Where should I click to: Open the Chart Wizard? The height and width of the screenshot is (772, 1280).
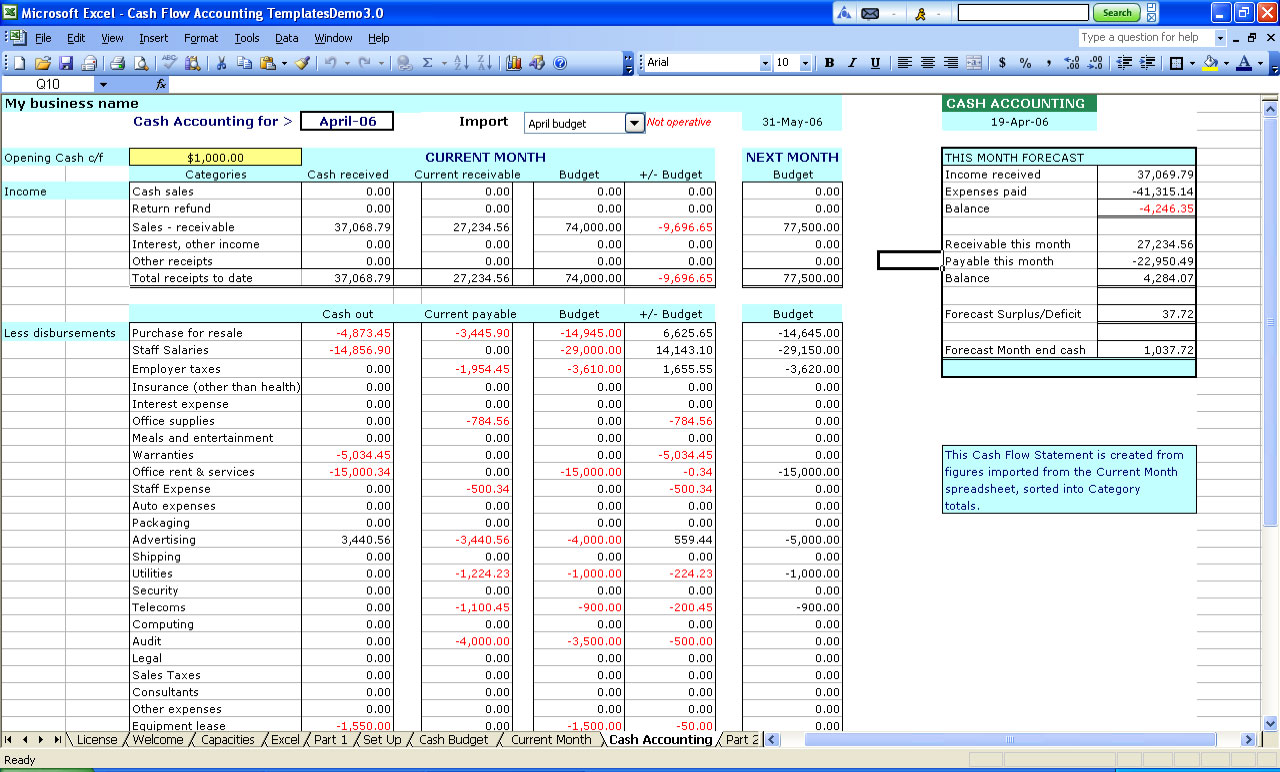(x=513, y=64)
